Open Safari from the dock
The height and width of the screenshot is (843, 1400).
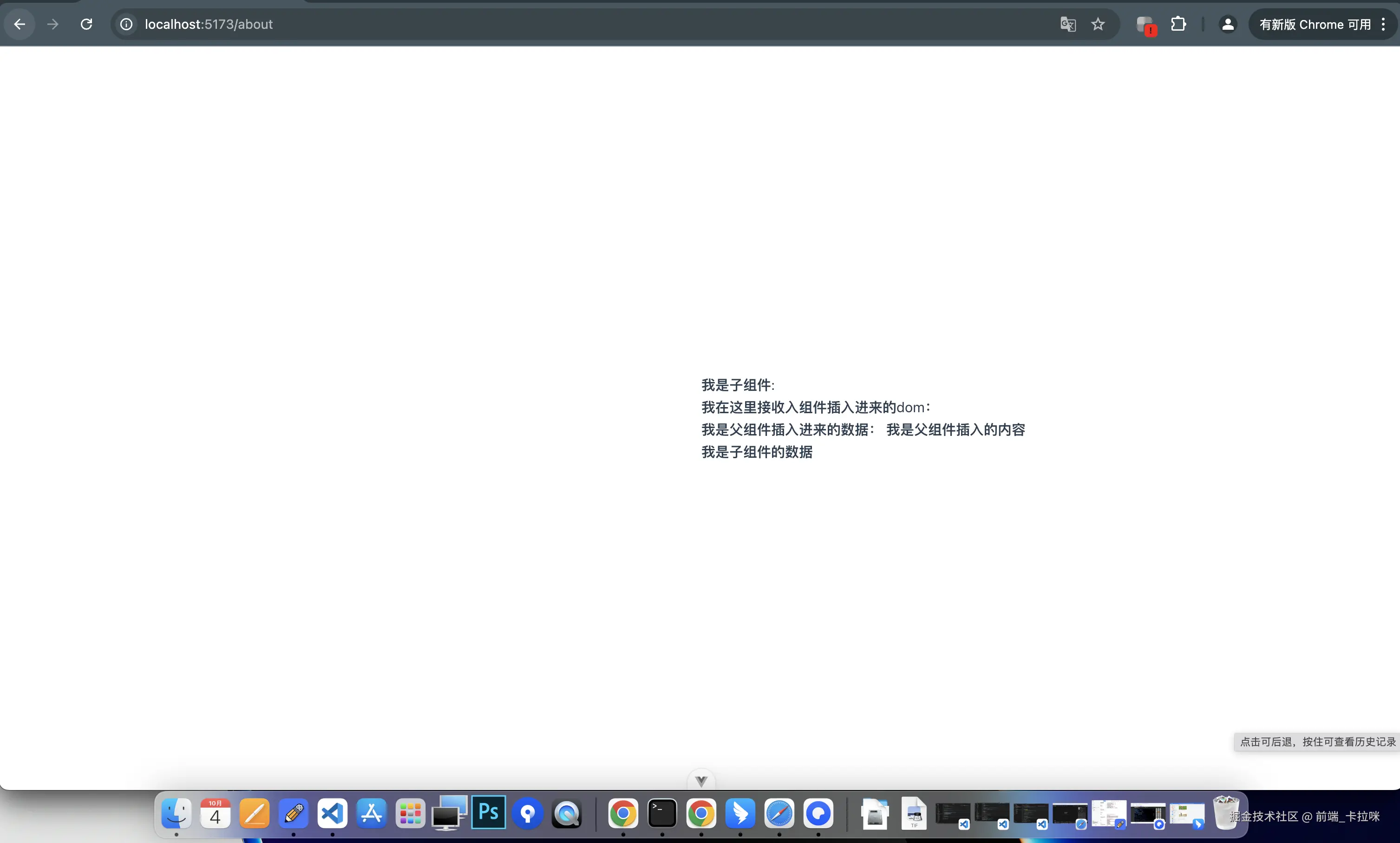779,813
